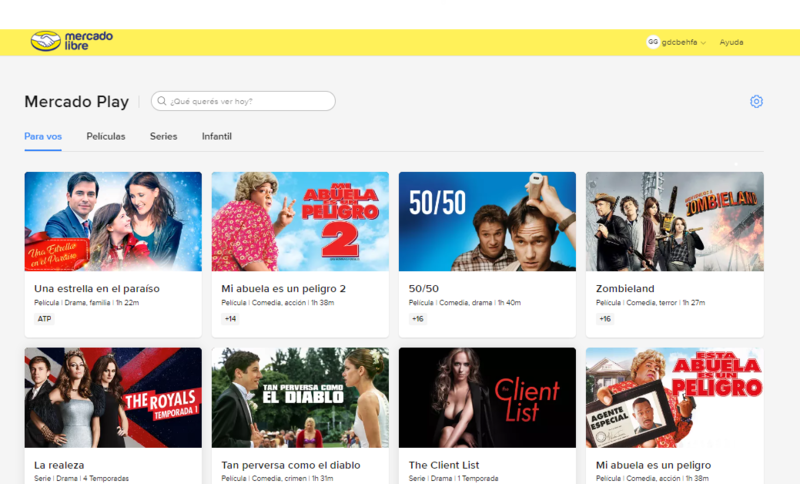The width and height of the screenshot is (800, 484).
Task: Click 'Serie | Drama | 1 Temporada' text
Action: coord(454,478)
